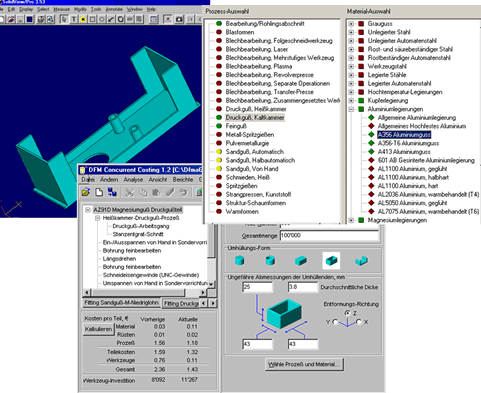Click the green circle beside Feinguß
The width and height of the screenshot is (481, 393).
219,126
